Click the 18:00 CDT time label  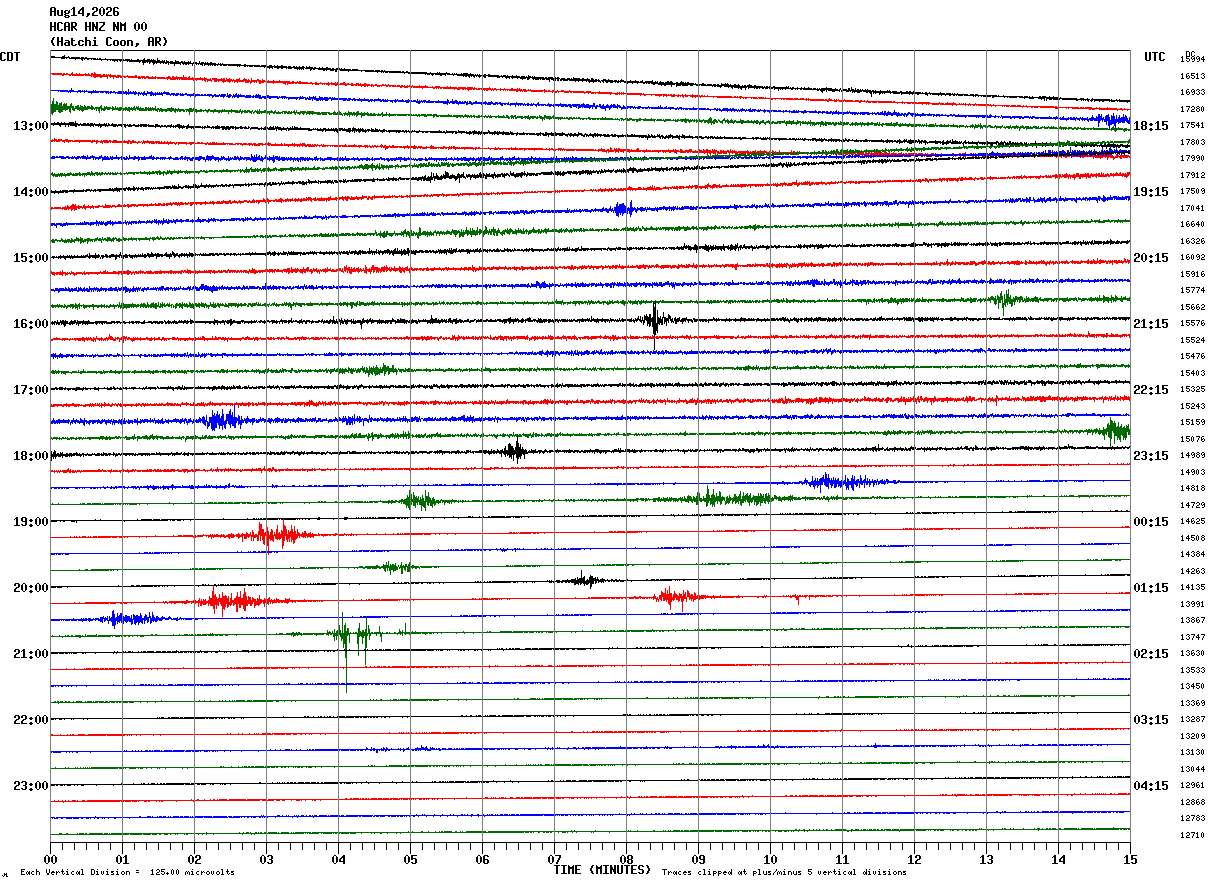point(31,456)
